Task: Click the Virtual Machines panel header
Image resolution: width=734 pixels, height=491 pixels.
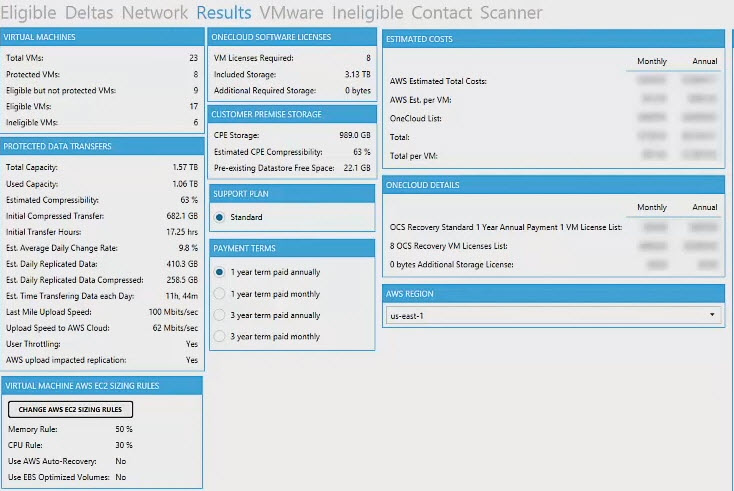Action: tap(102, 37)
